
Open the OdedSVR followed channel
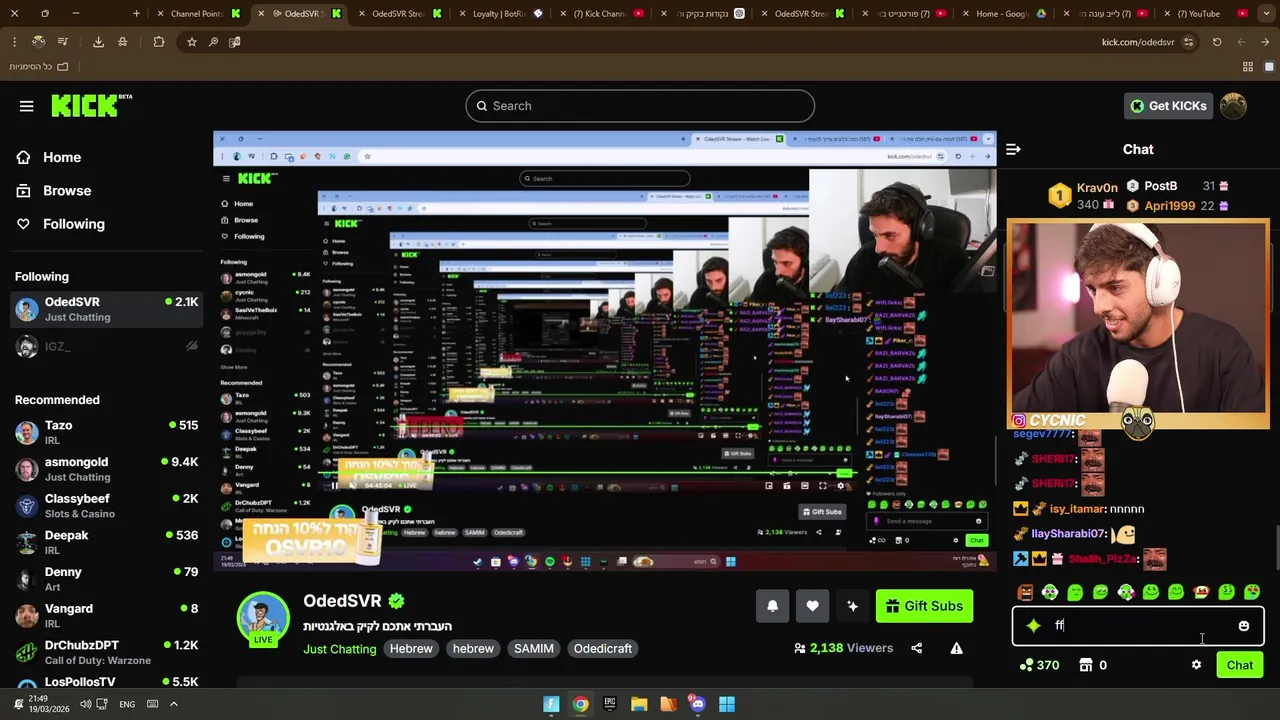click(107, 309)
